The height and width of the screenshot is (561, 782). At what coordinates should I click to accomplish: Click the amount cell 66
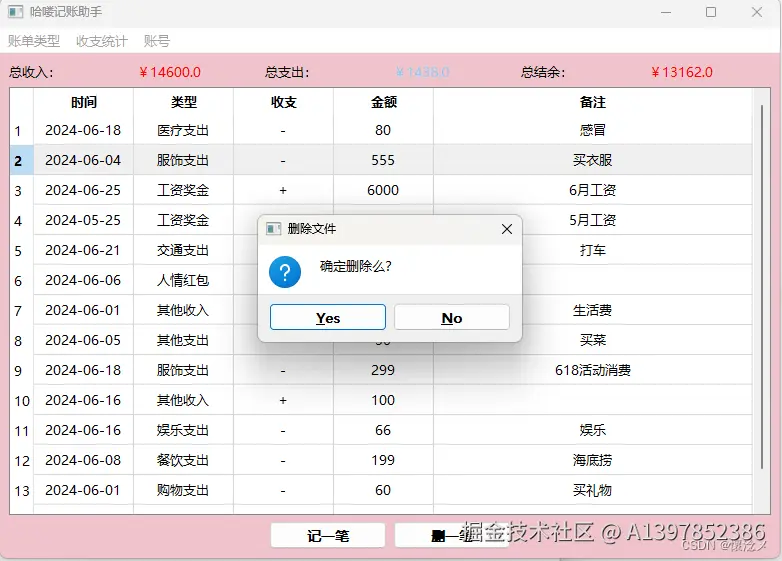tap(383, 430)
